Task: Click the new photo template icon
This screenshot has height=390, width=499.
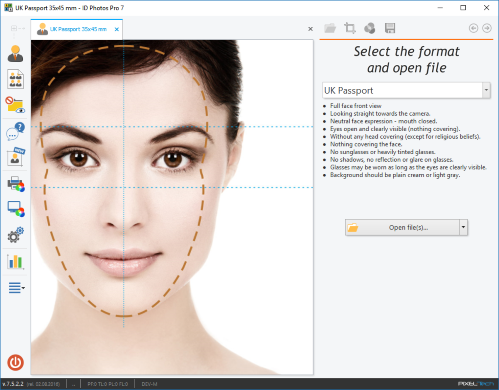Action: point(15,157)
